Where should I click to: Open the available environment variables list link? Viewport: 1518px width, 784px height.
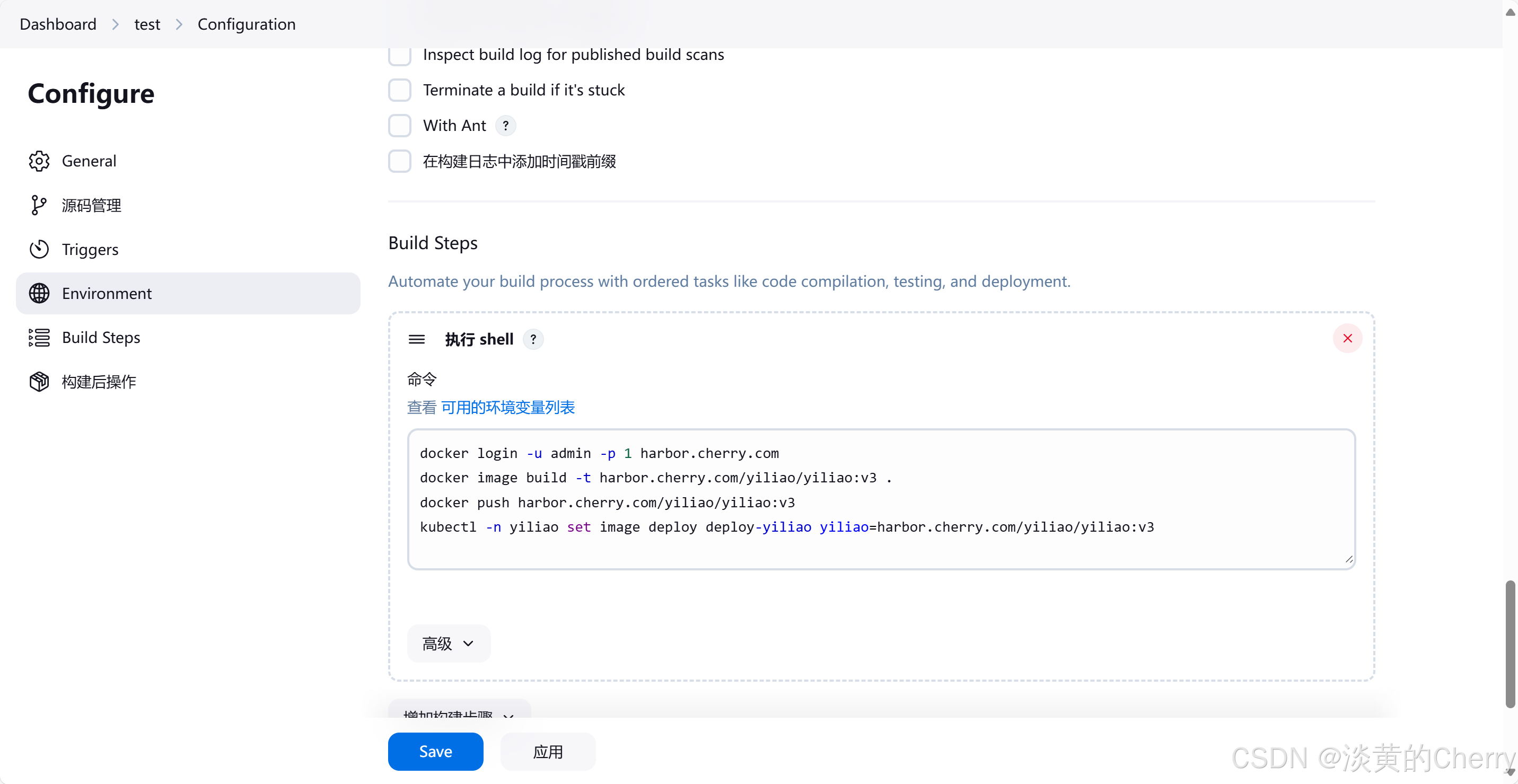coord(507,408)
